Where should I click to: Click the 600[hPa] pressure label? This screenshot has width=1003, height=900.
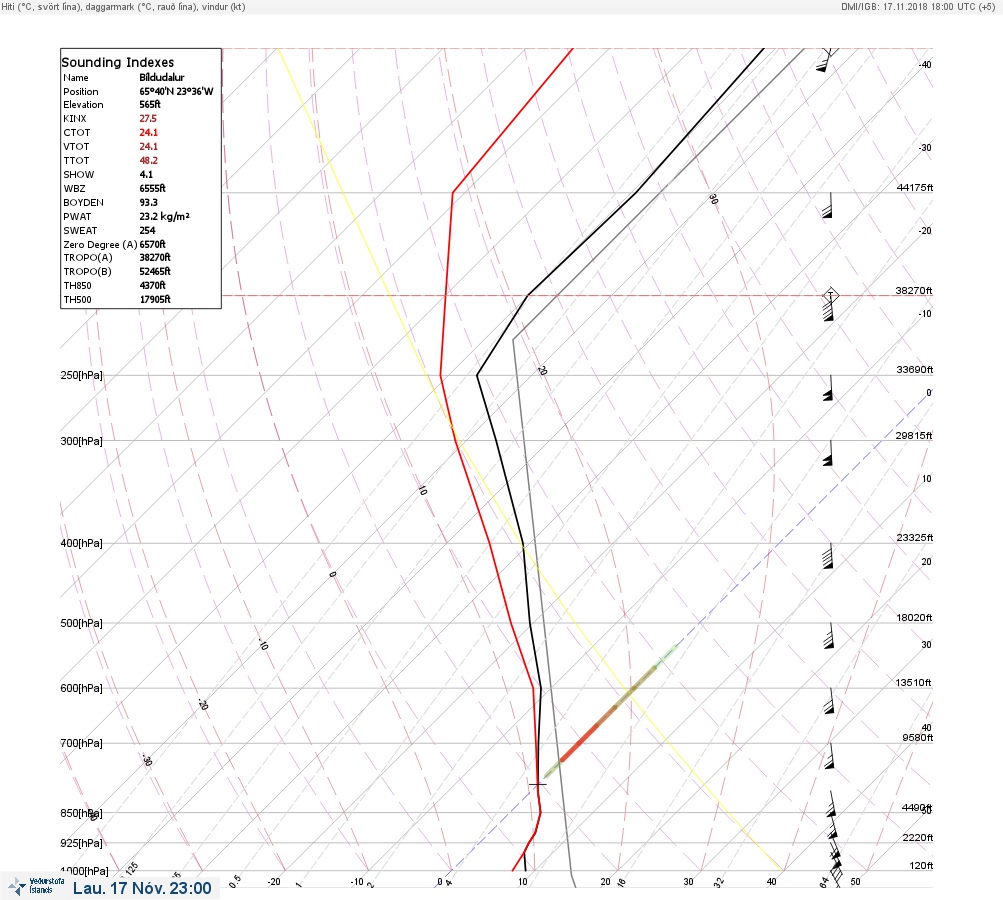[x=81, y=688]
